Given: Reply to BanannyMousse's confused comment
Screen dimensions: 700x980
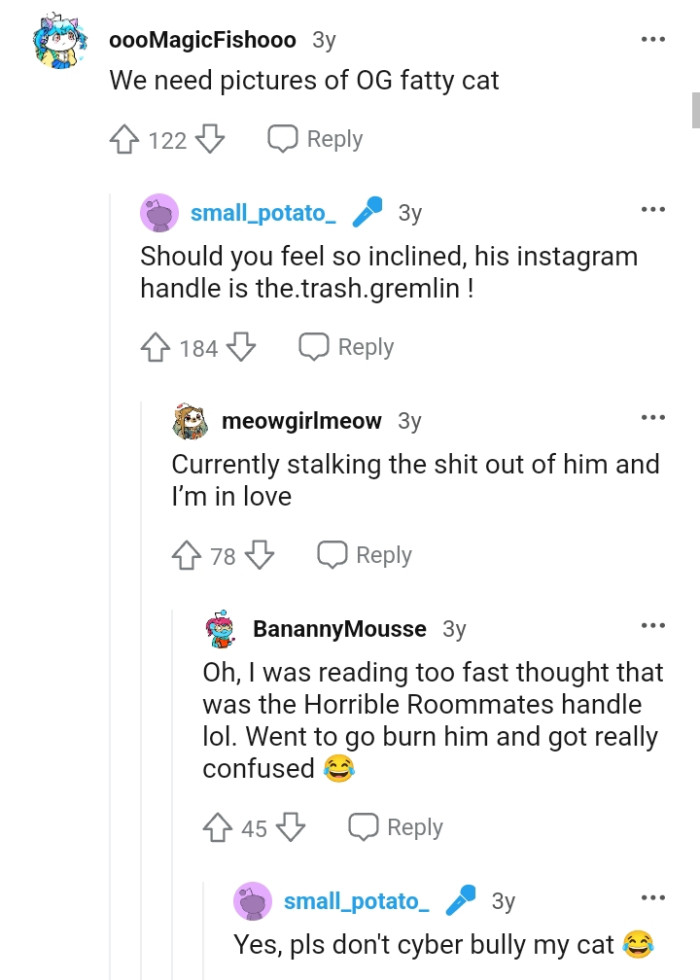Looking at the screenshot, I should pyautogui.click(x=395, y=828).
